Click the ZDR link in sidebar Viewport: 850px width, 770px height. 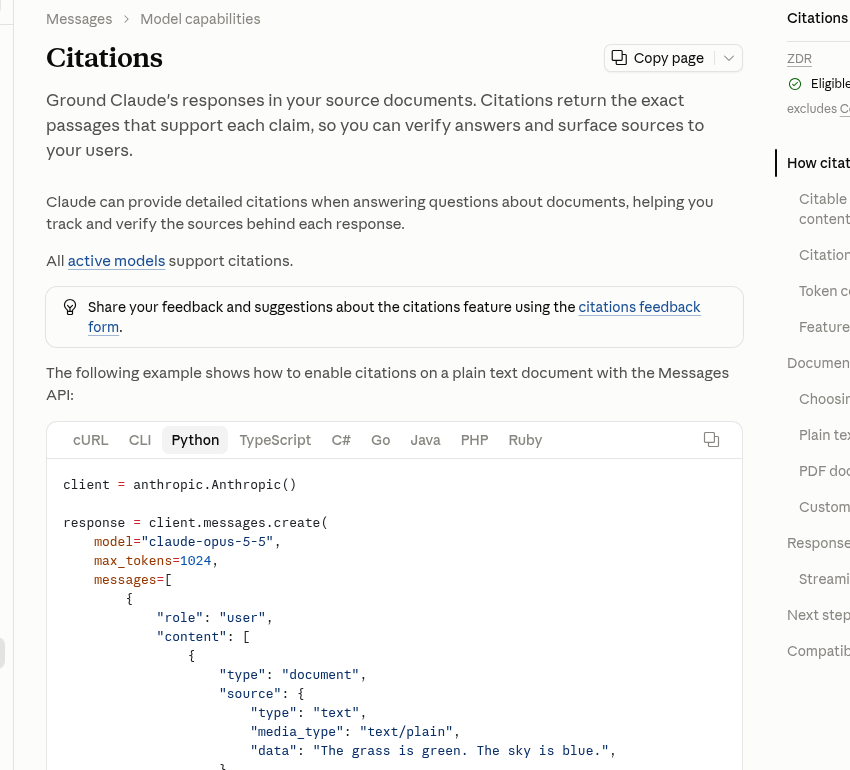point(800,59)
